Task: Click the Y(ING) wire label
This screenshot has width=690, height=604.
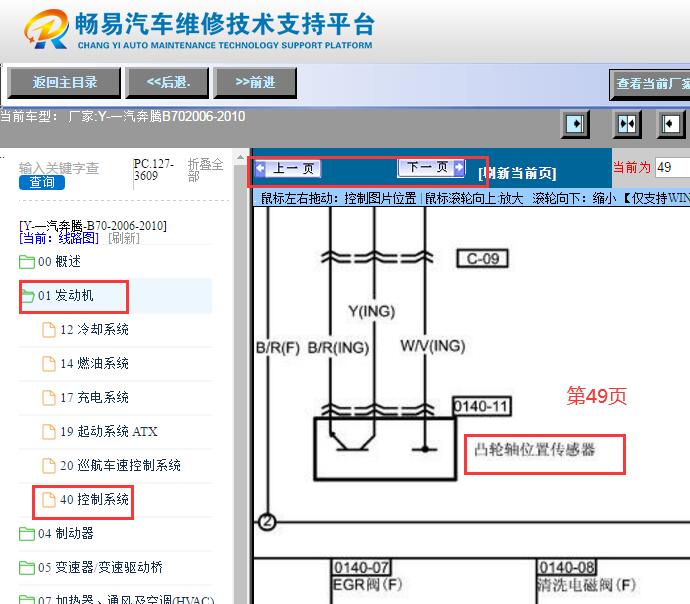Action: (x=371, y=311)
